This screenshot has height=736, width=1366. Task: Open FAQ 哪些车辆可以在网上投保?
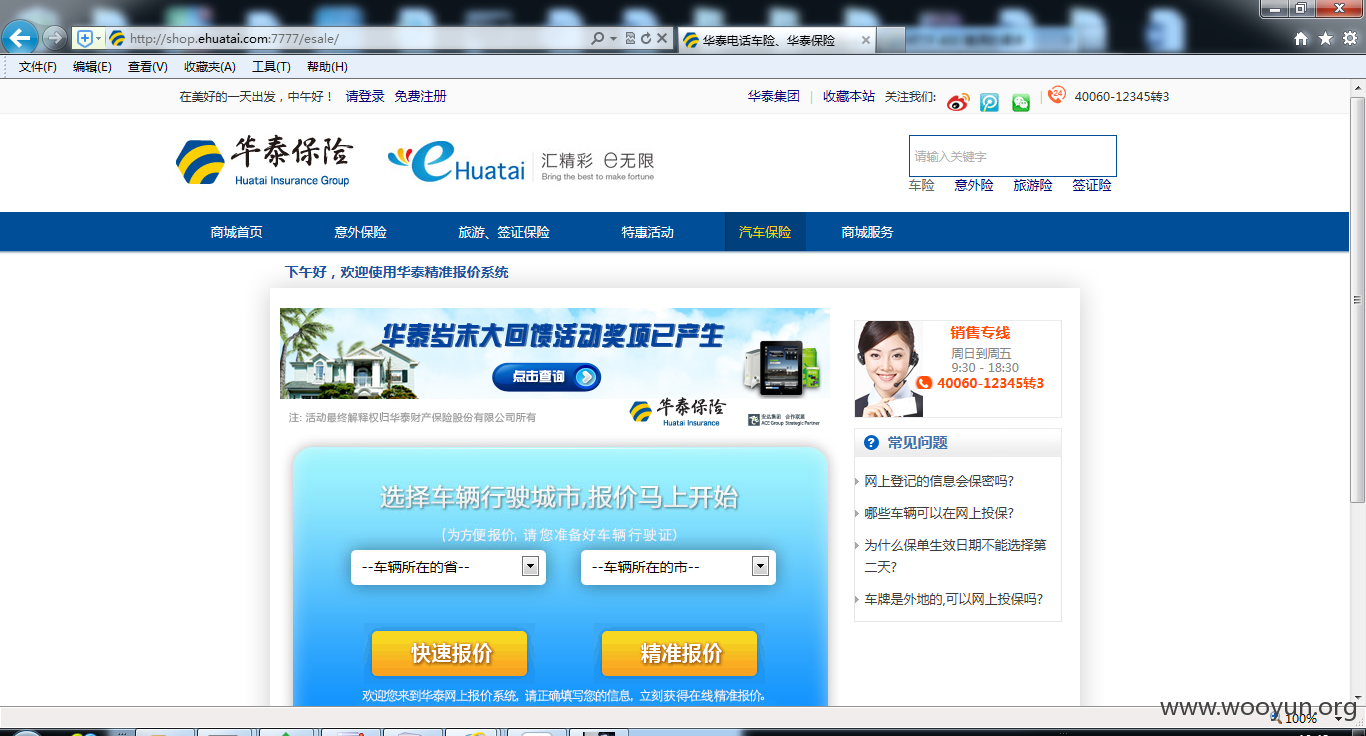coord(939,513)
